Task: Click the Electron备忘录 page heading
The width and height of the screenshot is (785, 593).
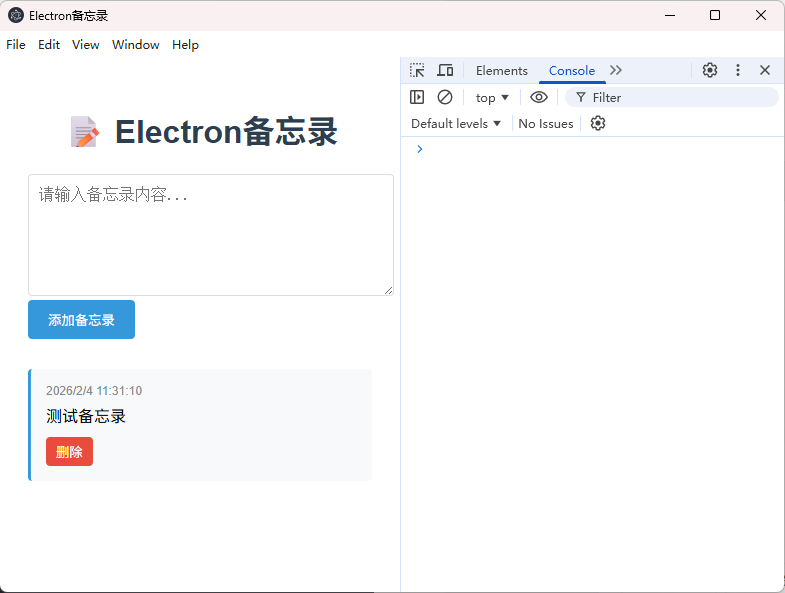Action: click(x=226, y=132)
